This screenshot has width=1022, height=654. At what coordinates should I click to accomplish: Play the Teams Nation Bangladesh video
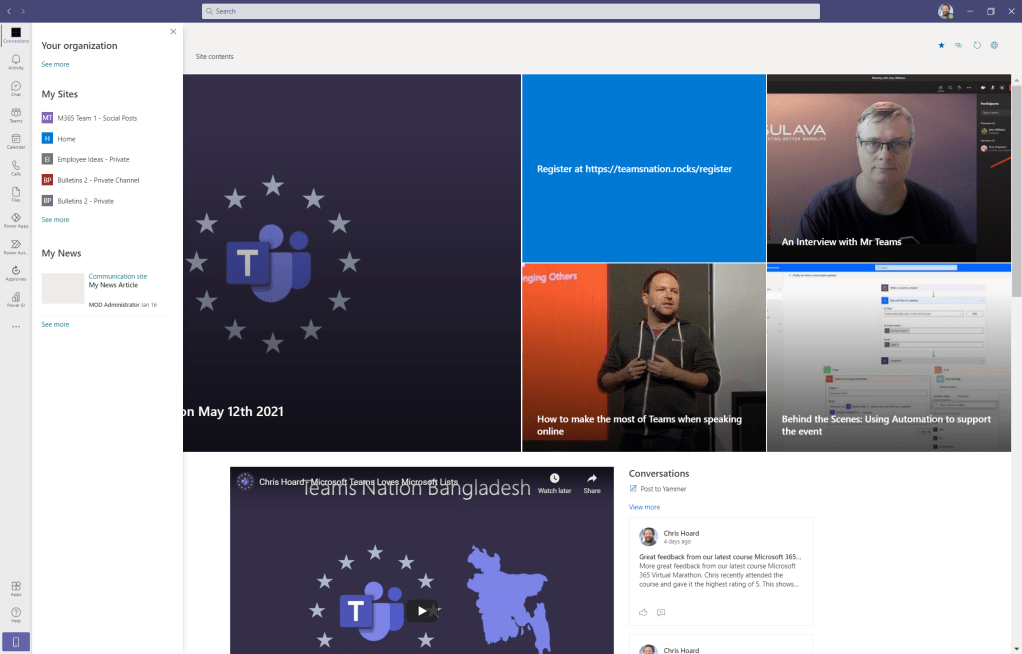(422, 610)
